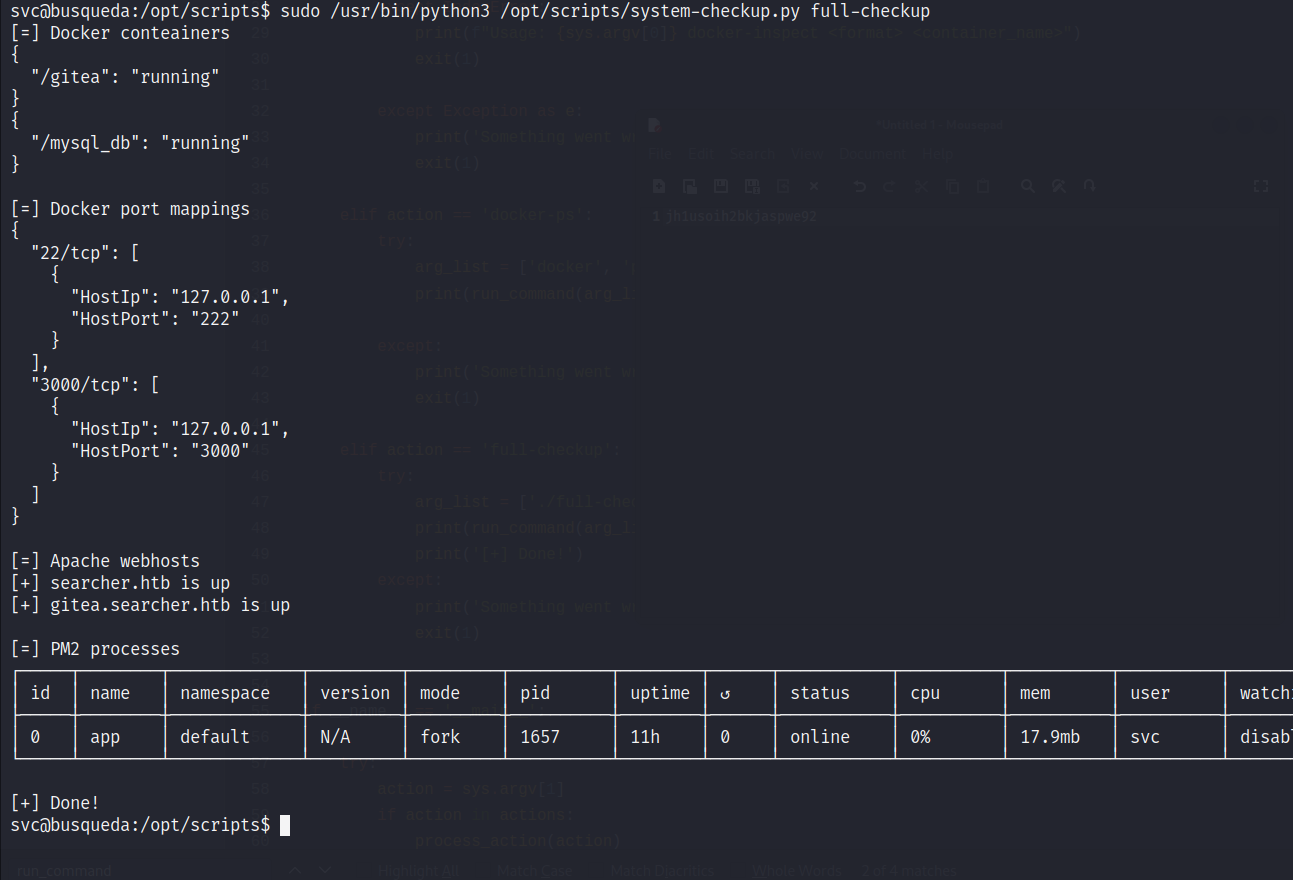Click the Mousepad app icon in its title bar

tap(654, 125)
